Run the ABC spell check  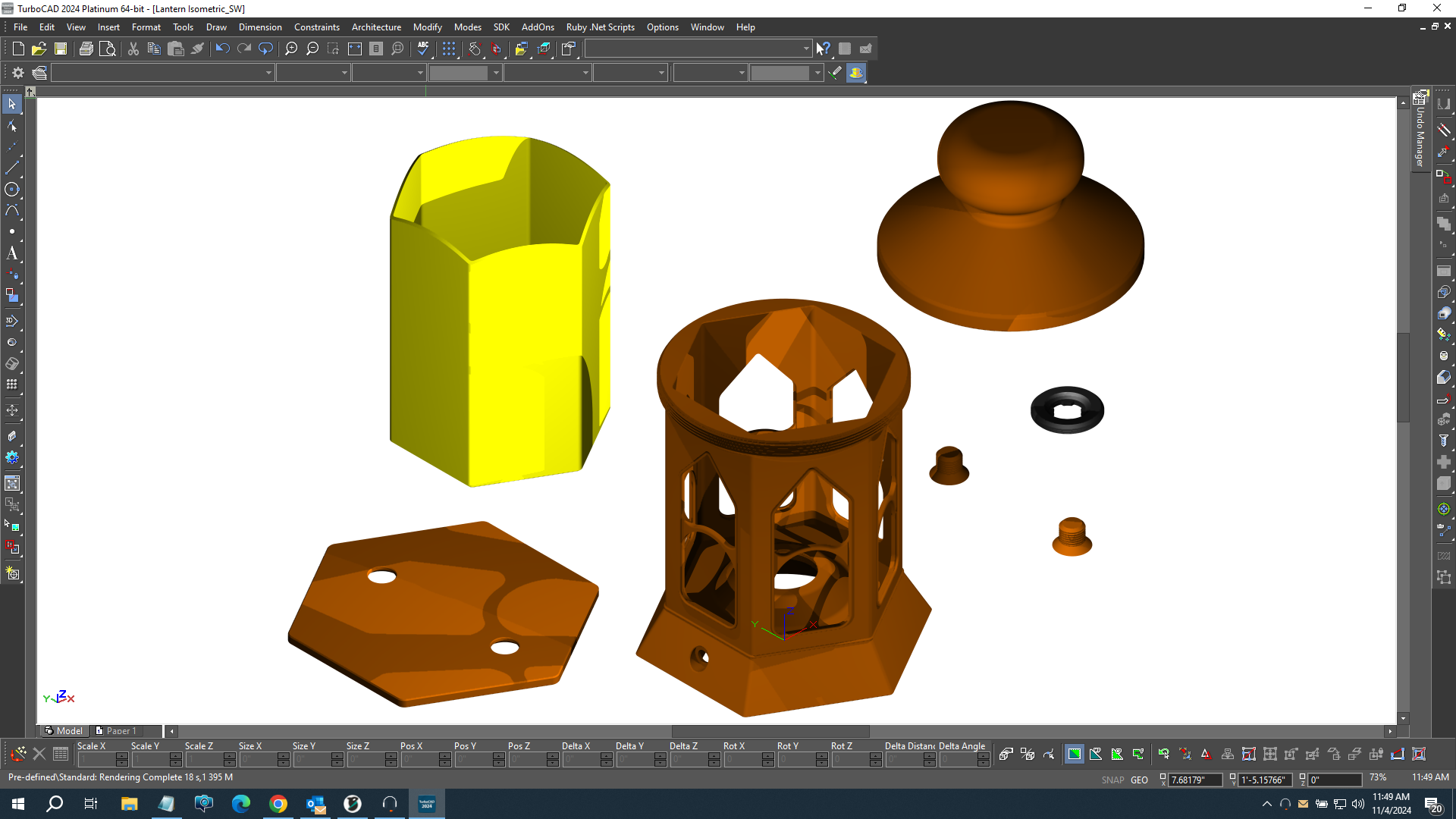[x=423, y=49]
